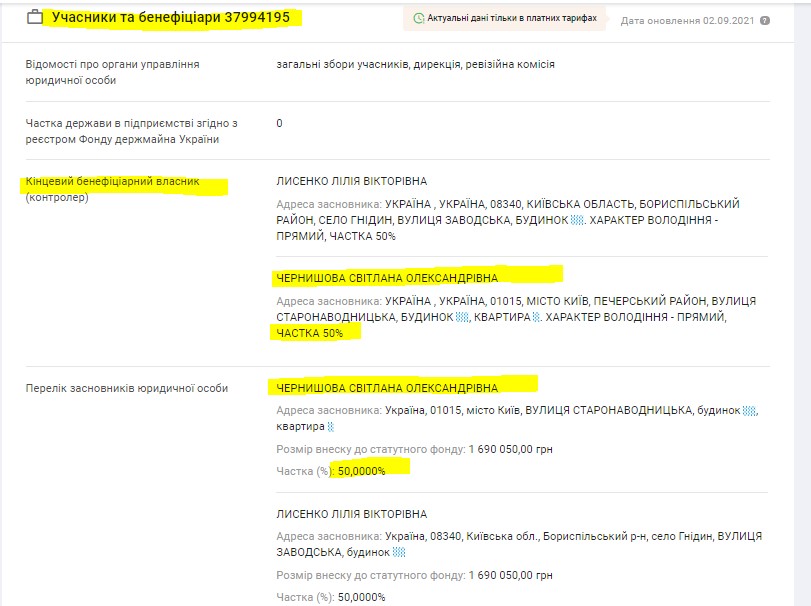Click the 'Актуальні дані тільки в платних тарифах' badge
This screenshot has width=811, height=606.
[505, 18]
